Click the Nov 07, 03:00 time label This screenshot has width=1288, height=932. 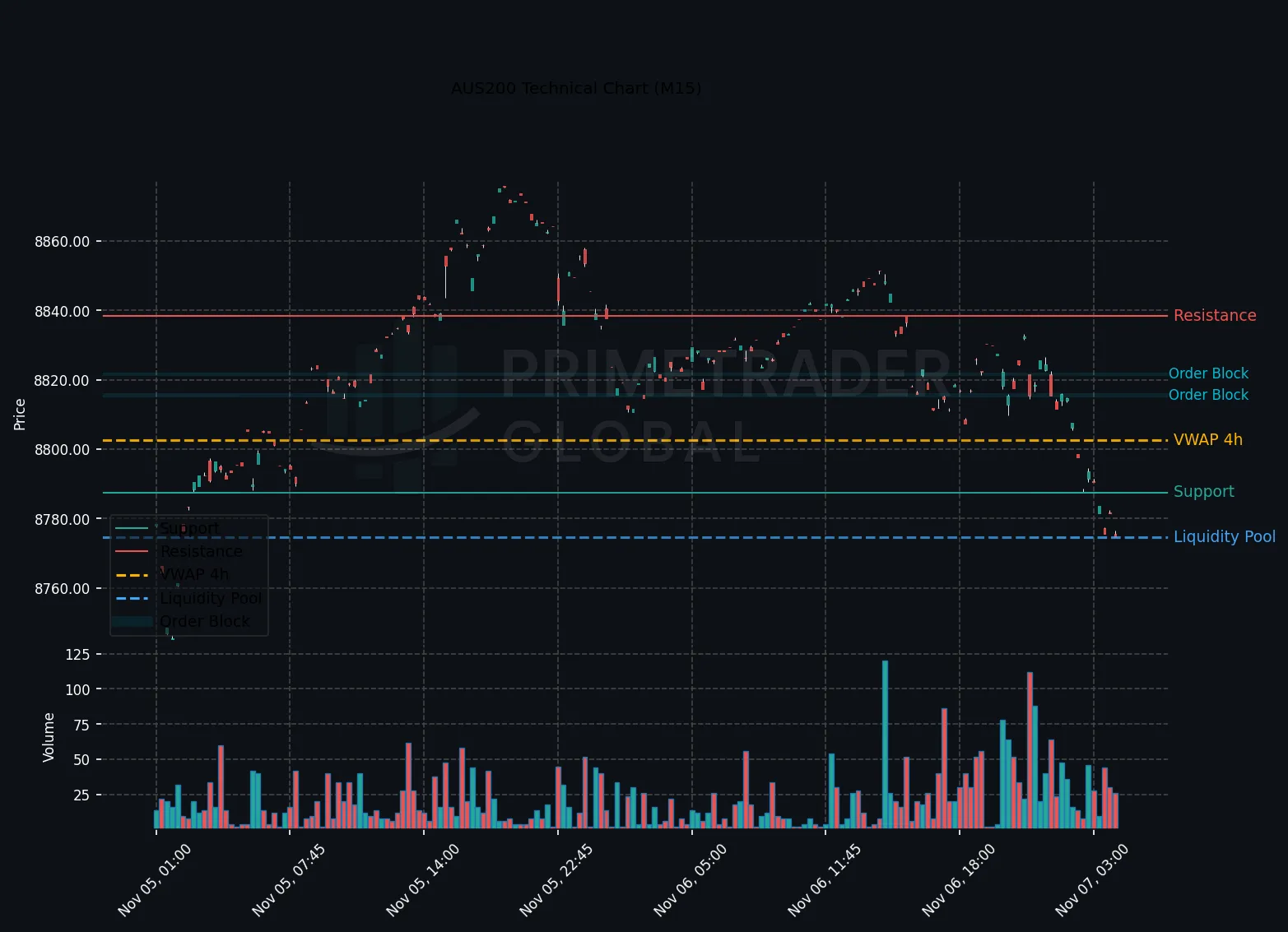pyautogui.click(x=1091, y=880)
